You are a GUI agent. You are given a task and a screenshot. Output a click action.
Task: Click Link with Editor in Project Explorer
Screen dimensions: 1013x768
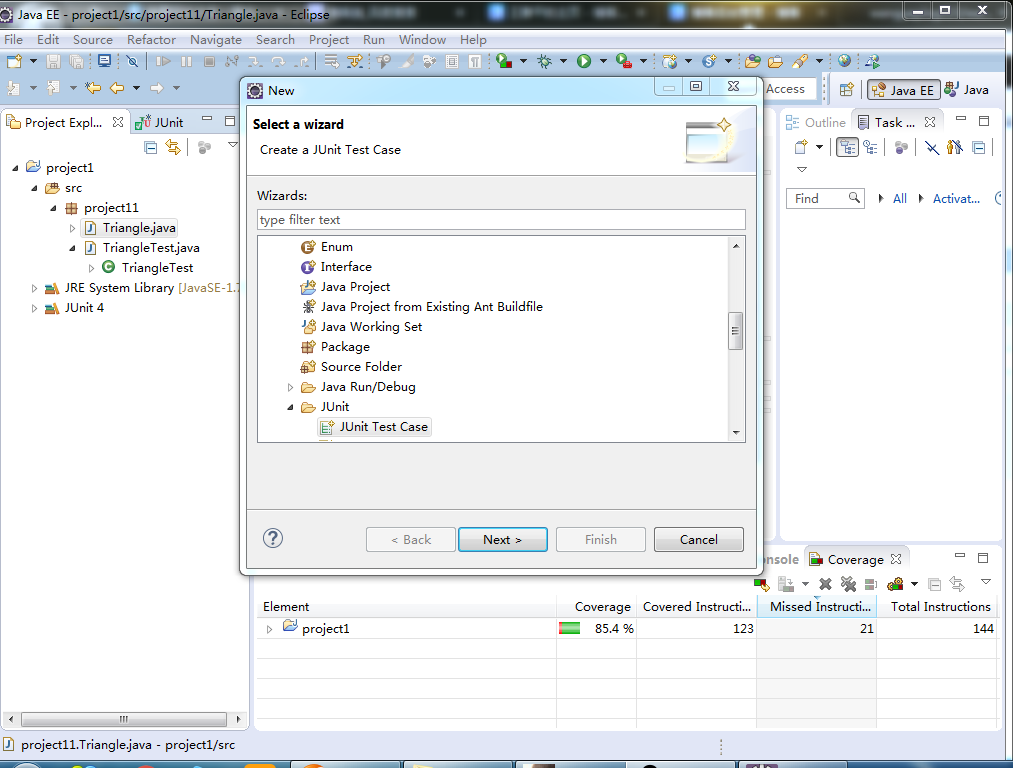click(x=172, y=147)
